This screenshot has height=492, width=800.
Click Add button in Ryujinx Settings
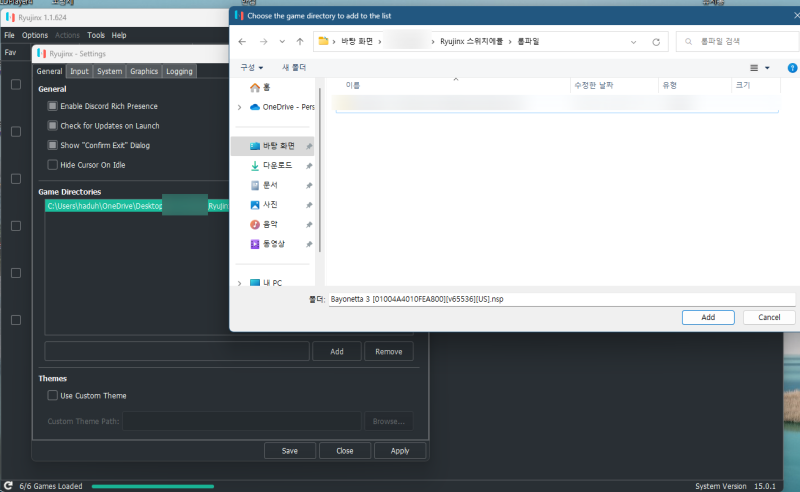click(337, 352)
